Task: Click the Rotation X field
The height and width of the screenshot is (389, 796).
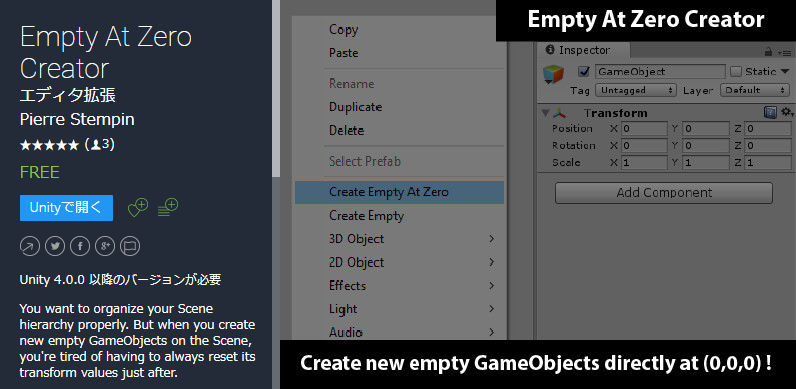Action: 644,146
